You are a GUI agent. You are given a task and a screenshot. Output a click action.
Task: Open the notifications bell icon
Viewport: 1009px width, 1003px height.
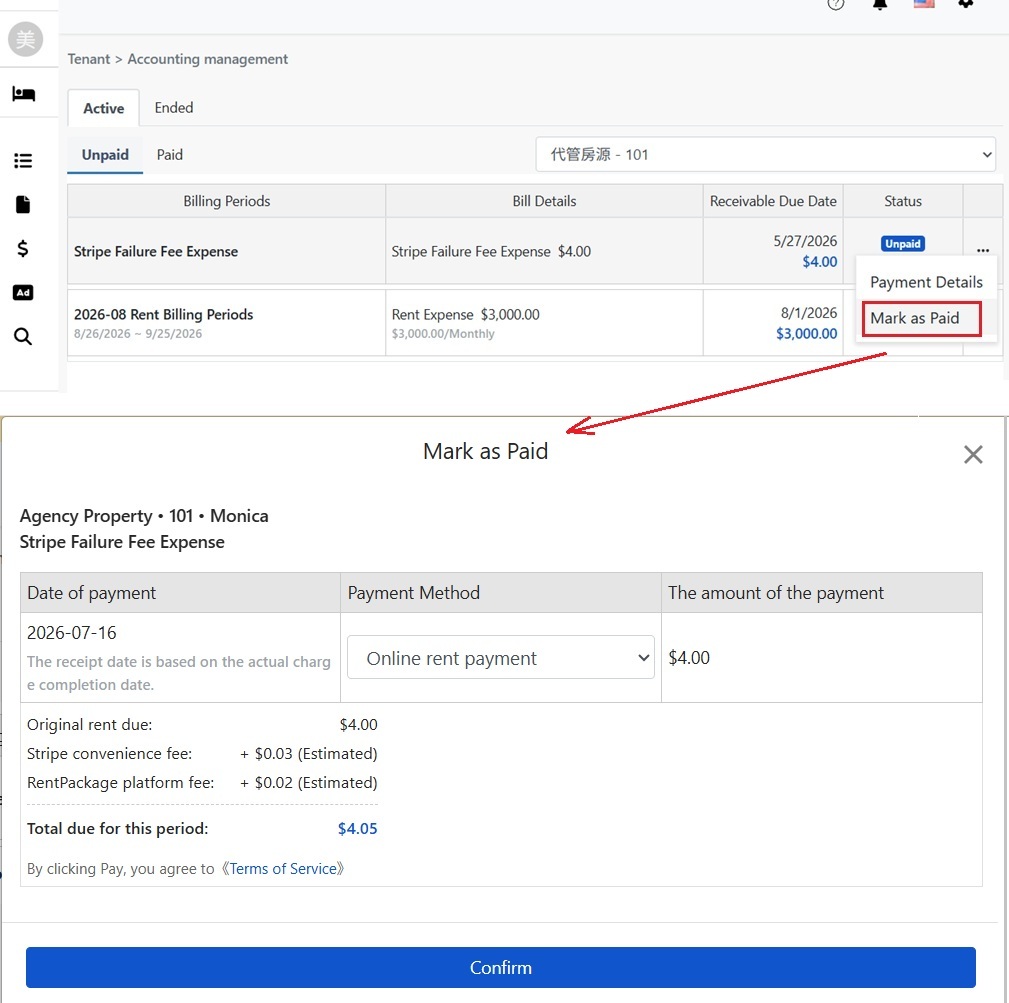[880, 4]
